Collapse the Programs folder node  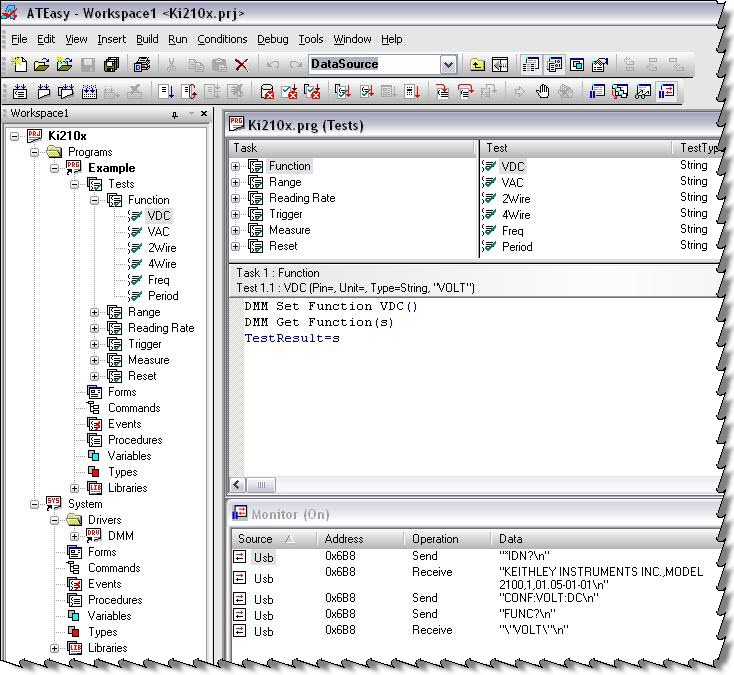coord(35,152)
